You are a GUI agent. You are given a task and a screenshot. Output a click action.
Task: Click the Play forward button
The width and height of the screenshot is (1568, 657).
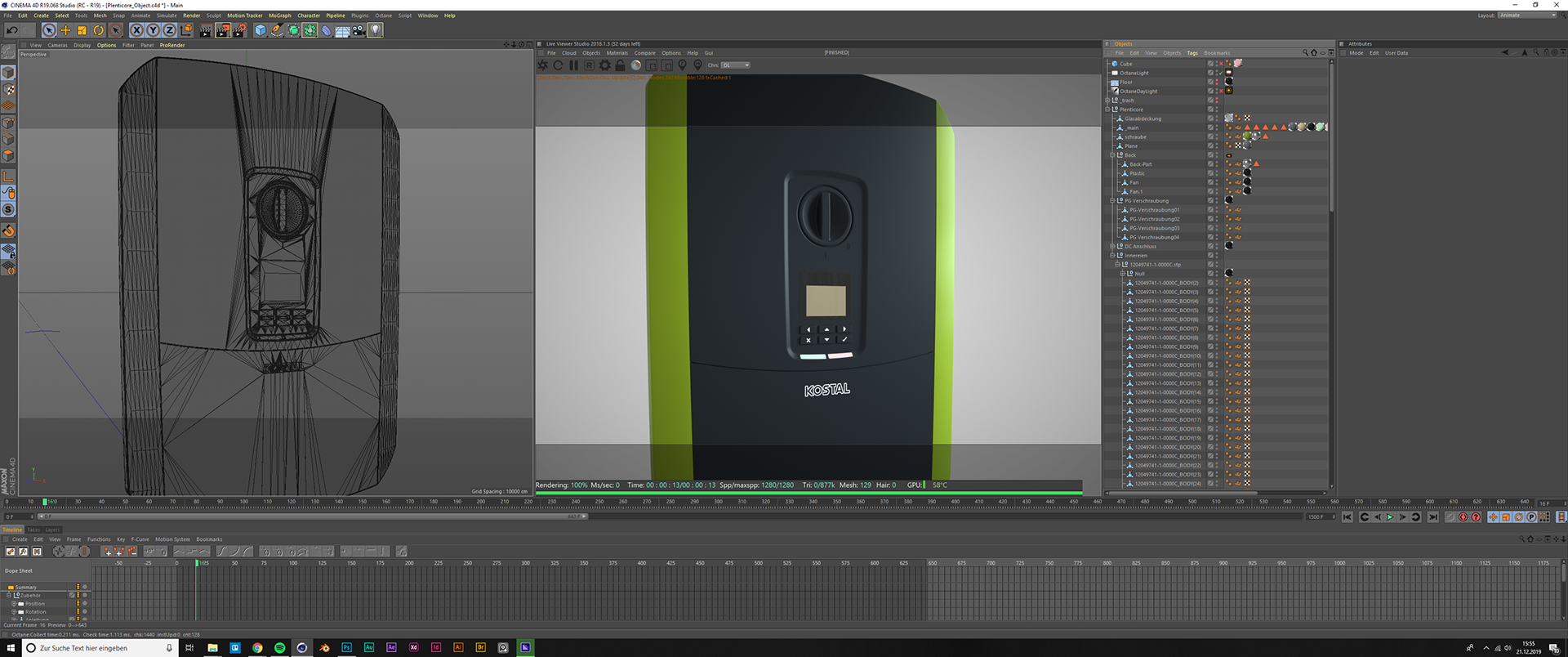(1390, 517)
